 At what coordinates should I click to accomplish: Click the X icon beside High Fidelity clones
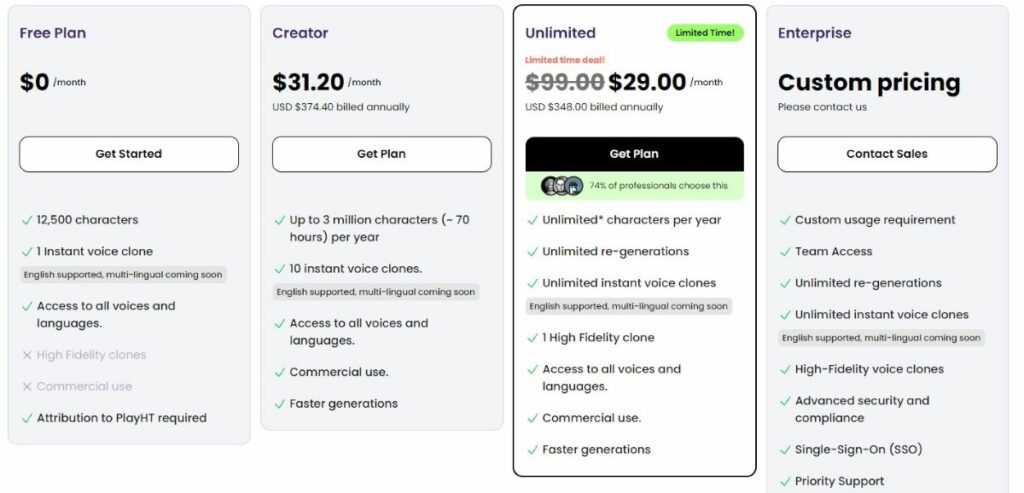[x=27, y=355]
